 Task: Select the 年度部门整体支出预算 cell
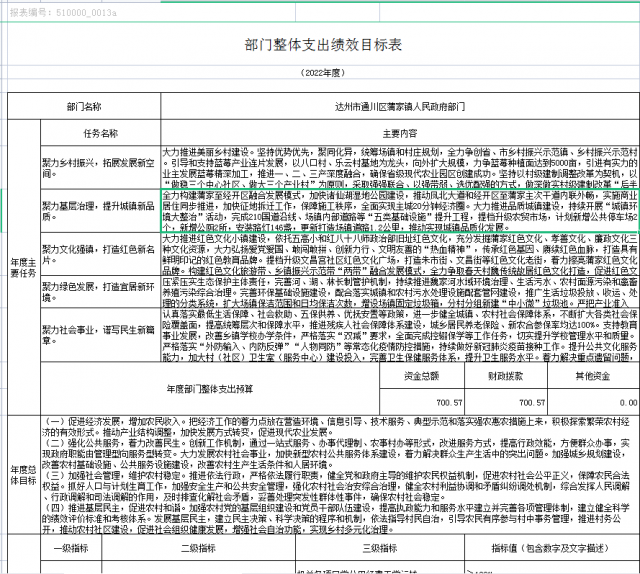[x=210, y=389]
